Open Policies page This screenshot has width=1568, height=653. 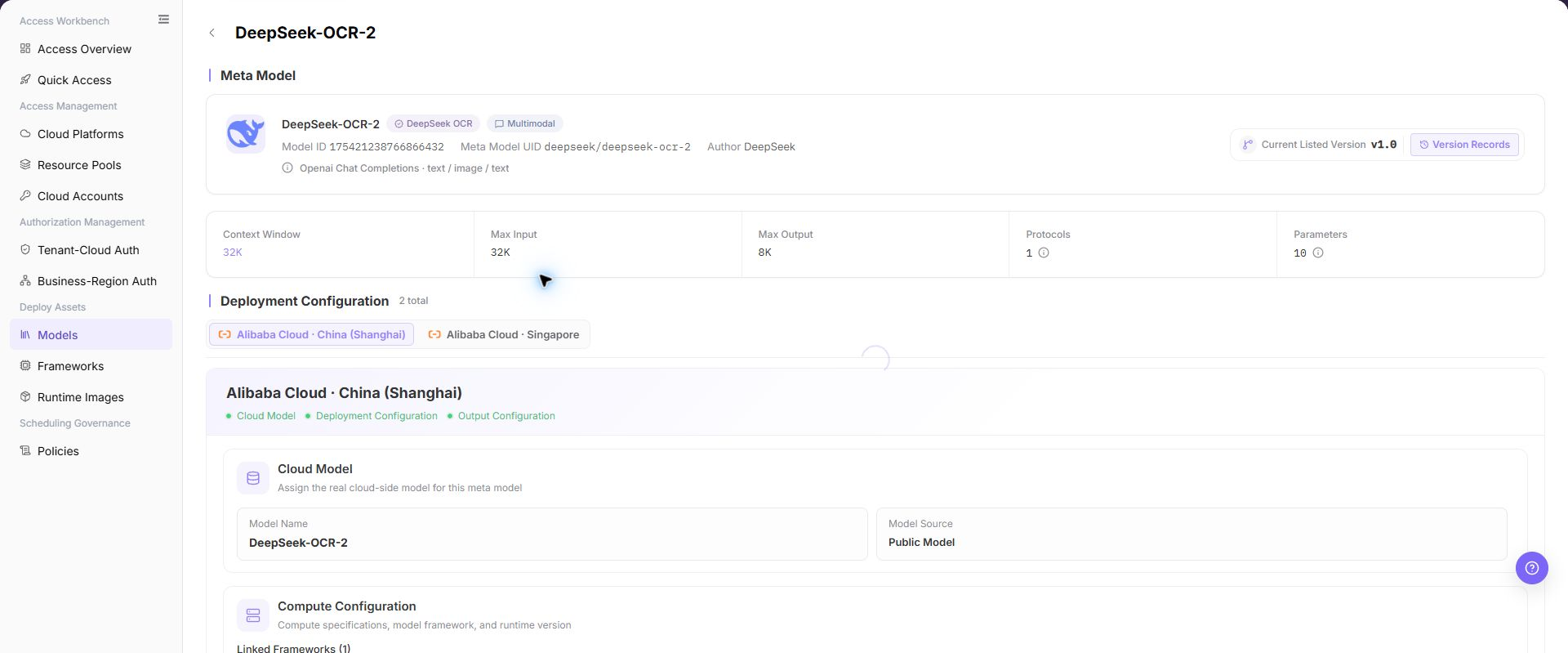91,451
